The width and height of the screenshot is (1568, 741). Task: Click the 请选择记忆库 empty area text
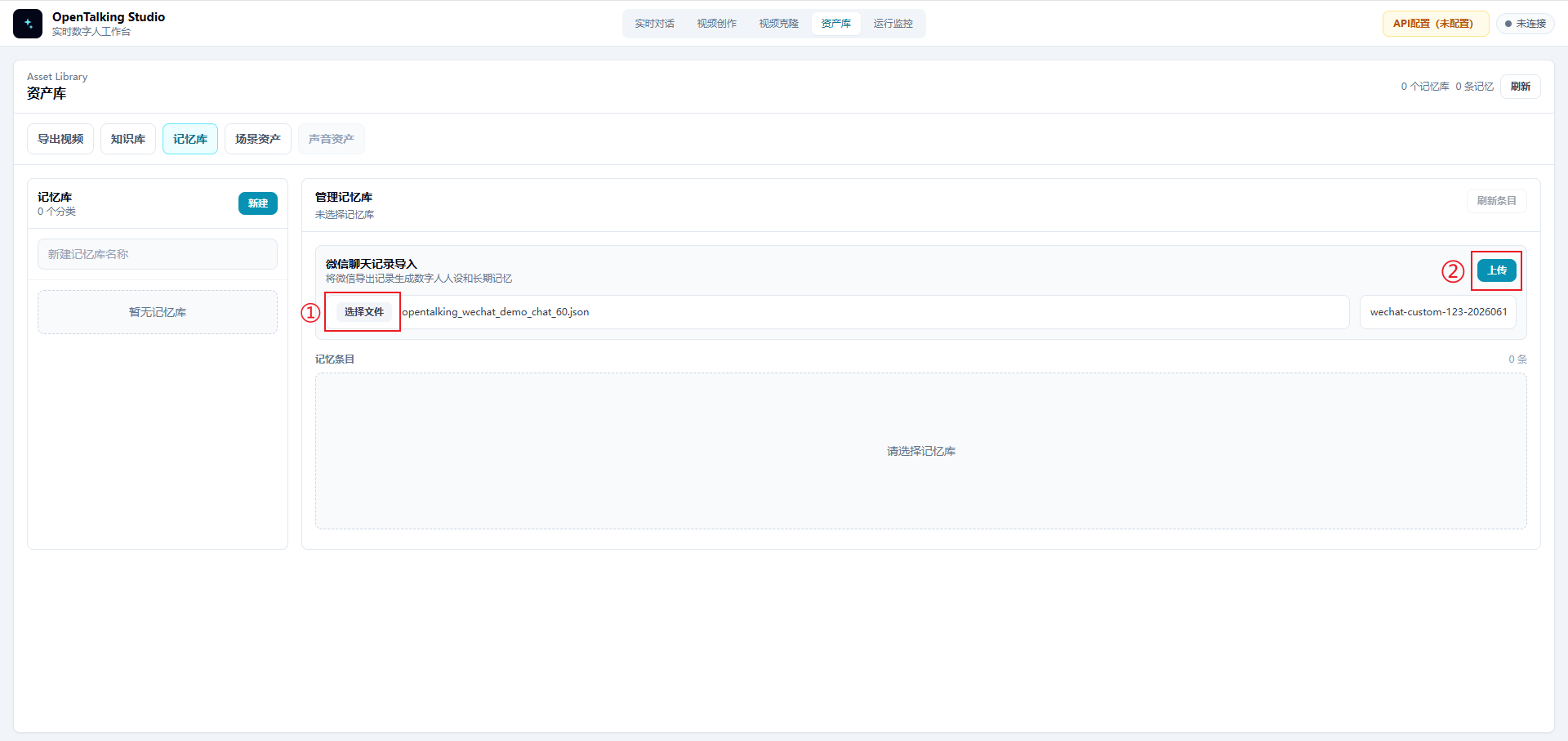coord(921,451)
